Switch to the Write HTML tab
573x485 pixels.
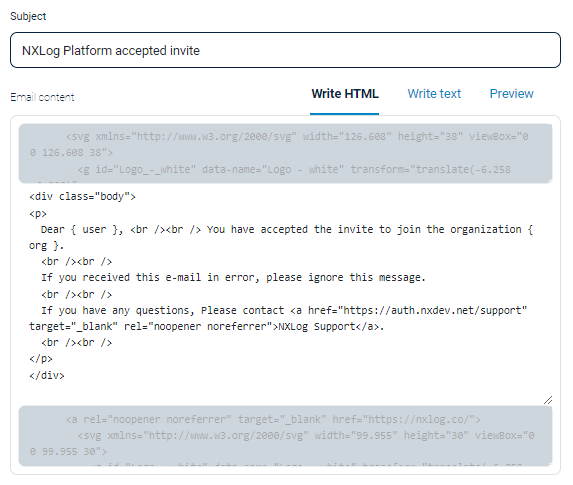coord(345,94)
